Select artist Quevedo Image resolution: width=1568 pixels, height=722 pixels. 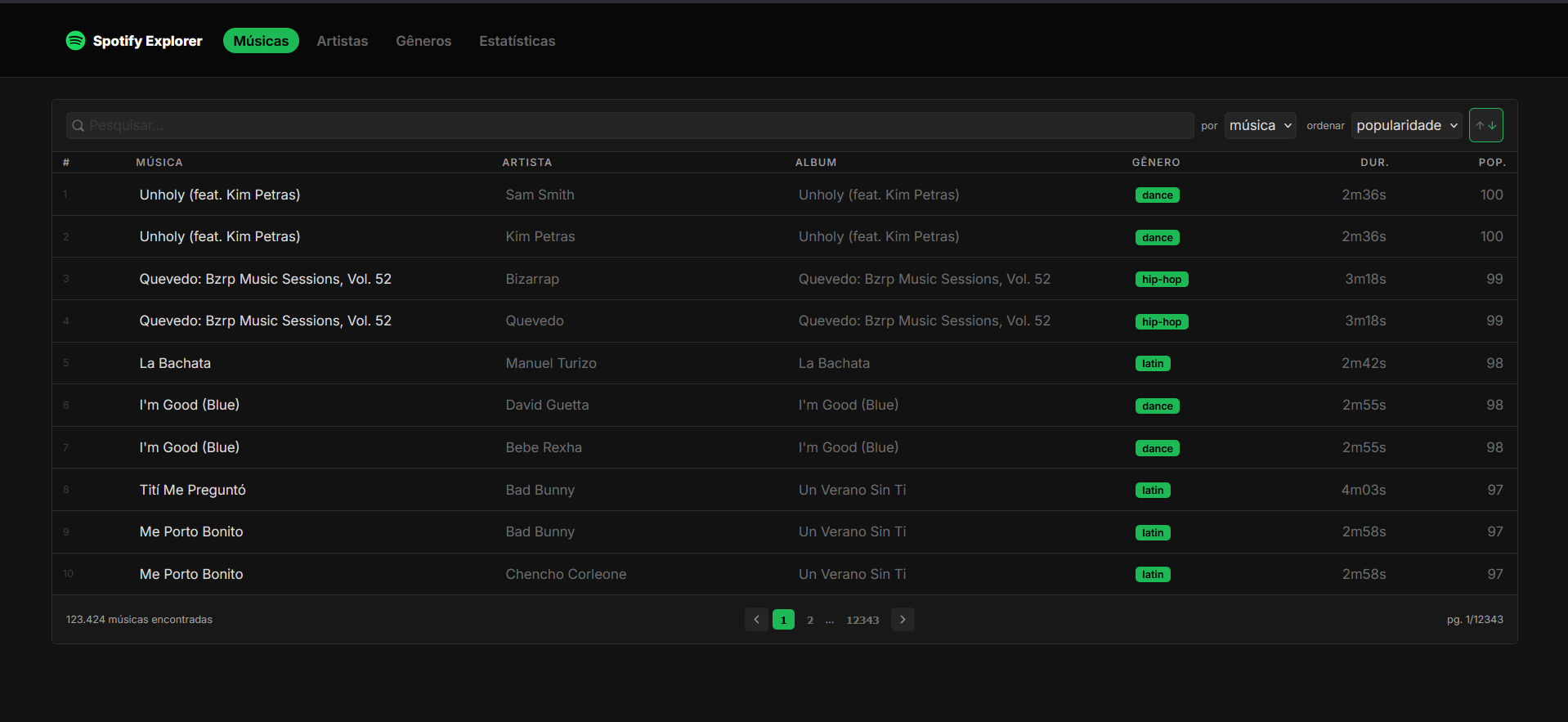click(x=535, y=321)
